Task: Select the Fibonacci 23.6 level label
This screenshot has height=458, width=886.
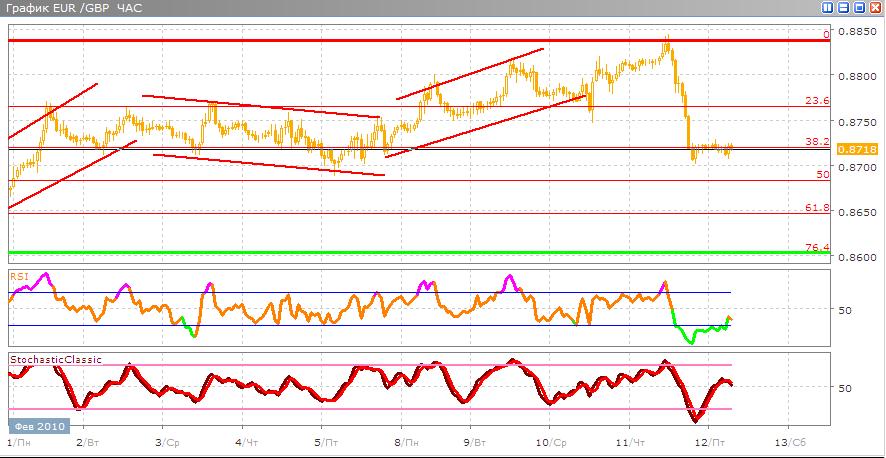Action: (x=817, y=100)
